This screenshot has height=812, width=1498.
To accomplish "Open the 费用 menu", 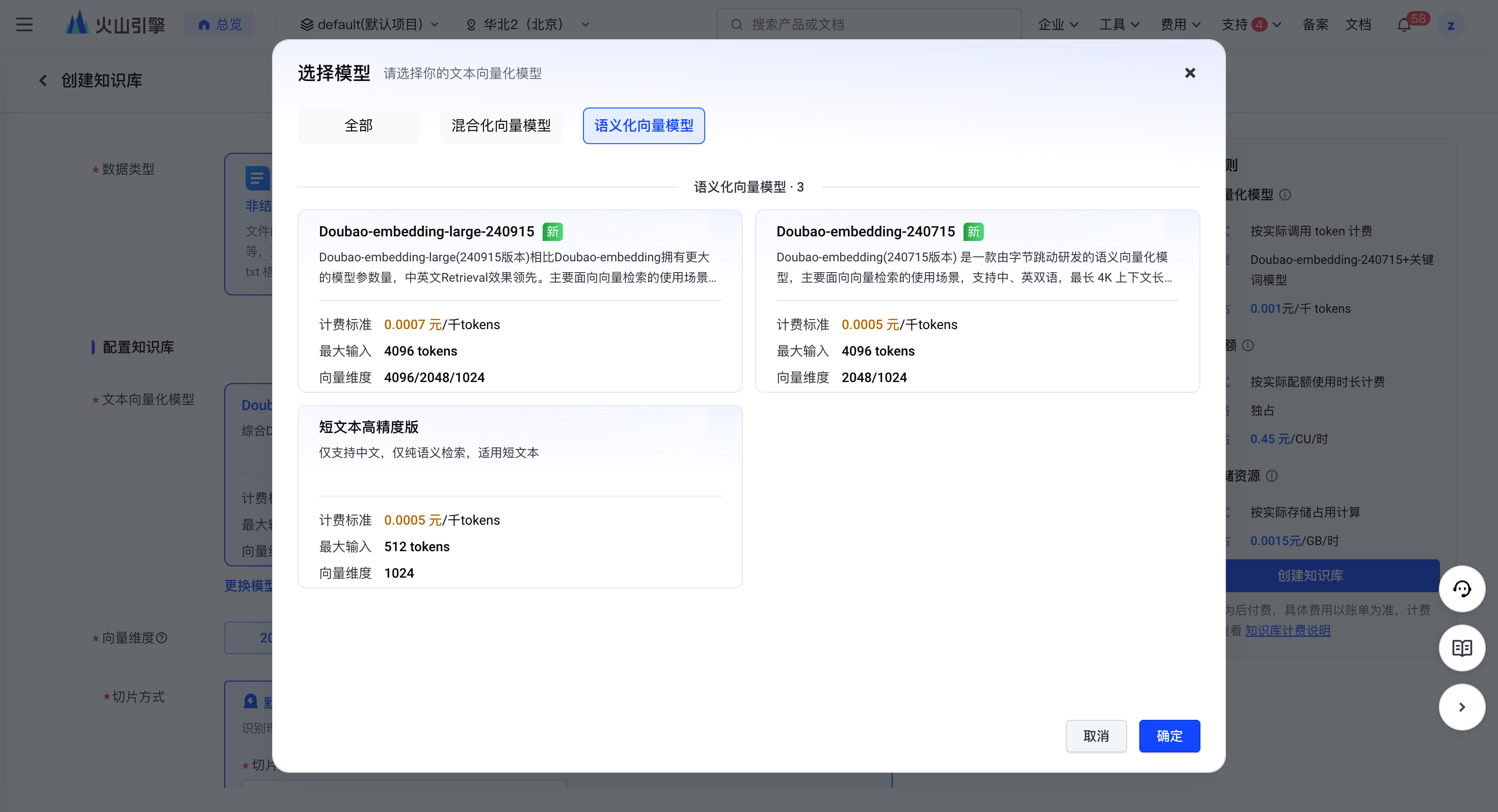I will click(1180, 24).
